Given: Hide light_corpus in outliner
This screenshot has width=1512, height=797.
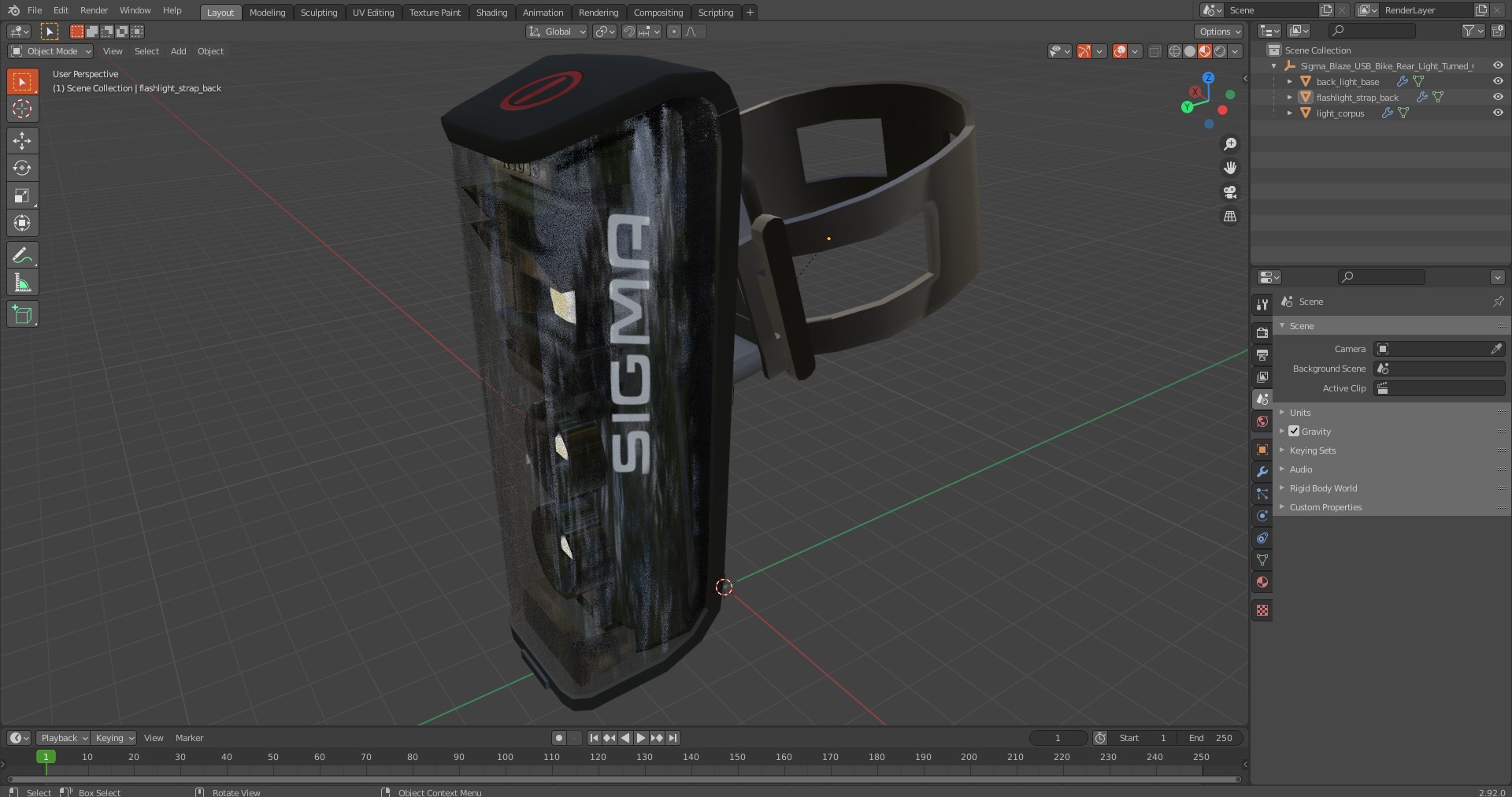Looking at the screenshot, I should tap(1498, 113).
